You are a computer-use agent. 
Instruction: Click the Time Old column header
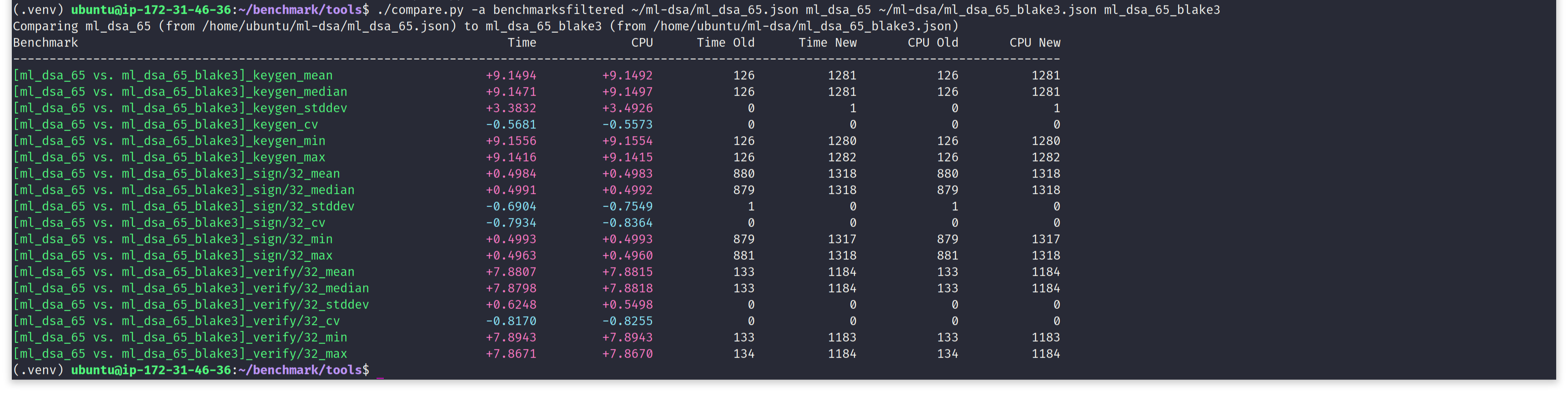725,43
